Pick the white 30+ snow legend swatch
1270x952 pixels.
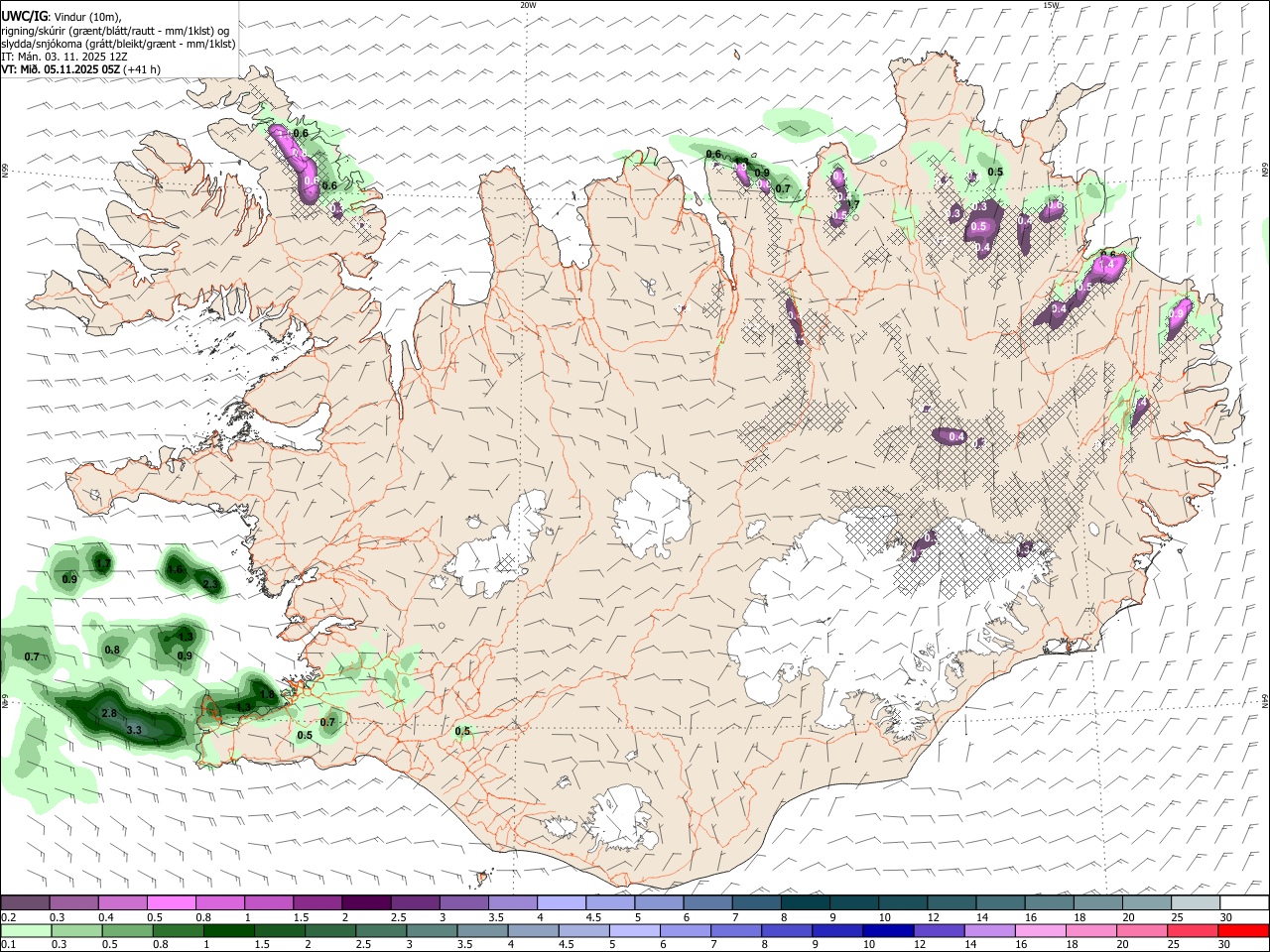(1243, 903)
